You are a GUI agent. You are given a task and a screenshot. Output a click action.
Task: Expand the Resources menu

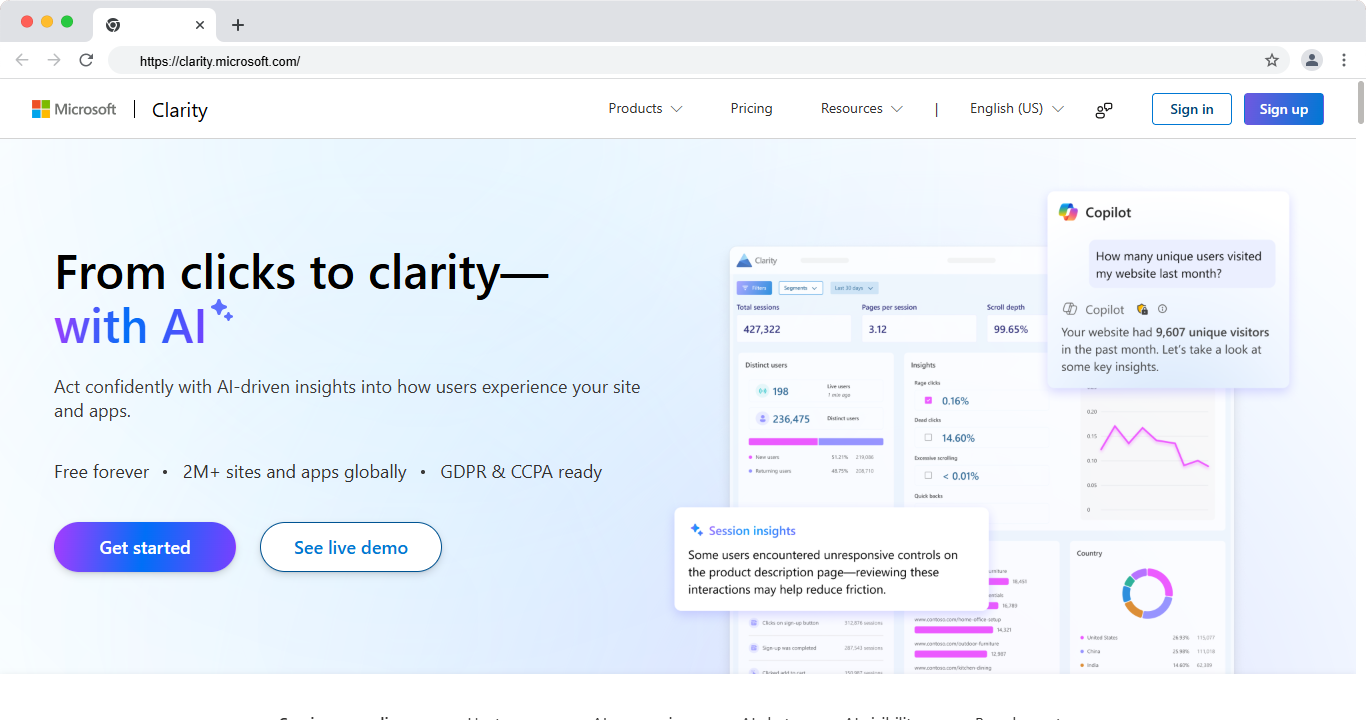861,109
